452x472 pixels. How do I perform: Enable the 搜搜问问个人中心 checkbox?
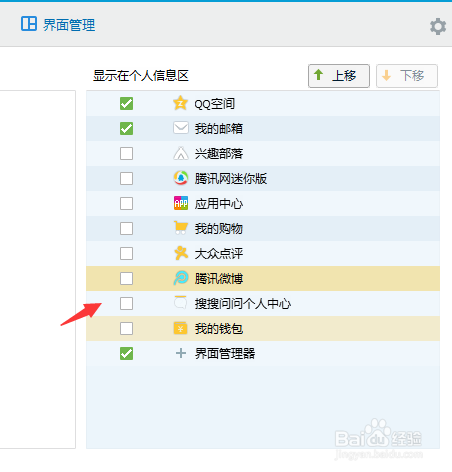coord(126,303)
